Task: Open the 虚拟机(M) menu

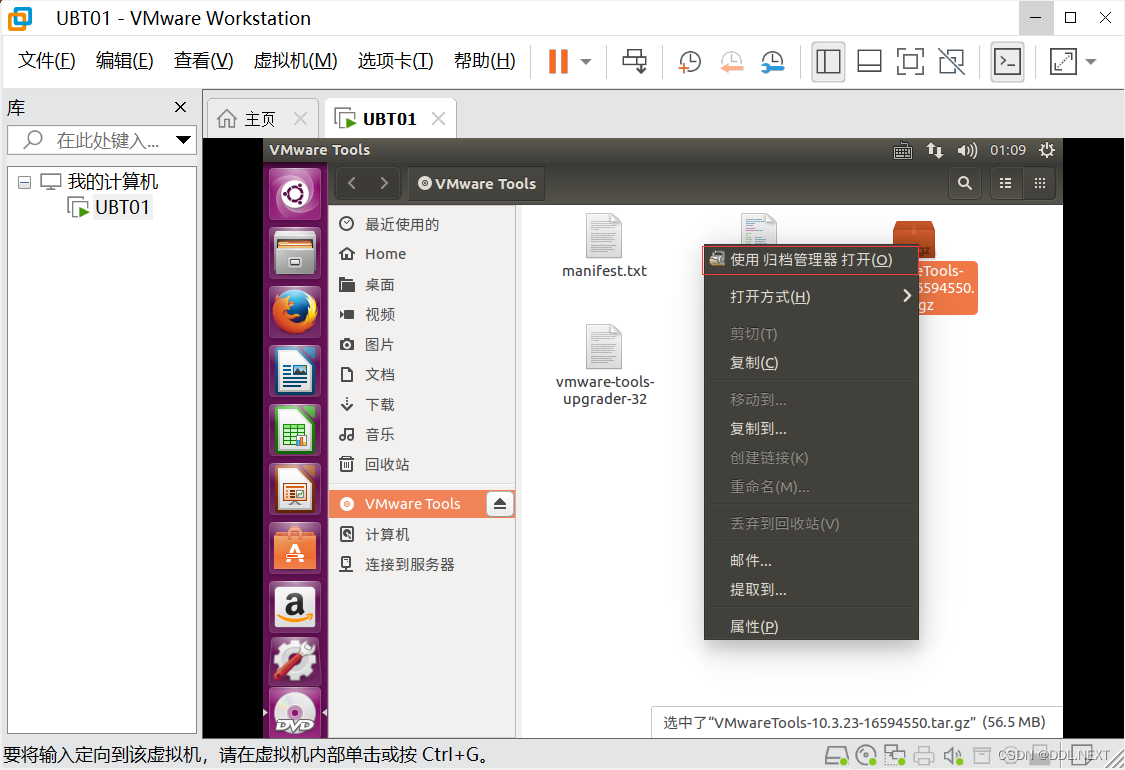Action: [295, 60]
